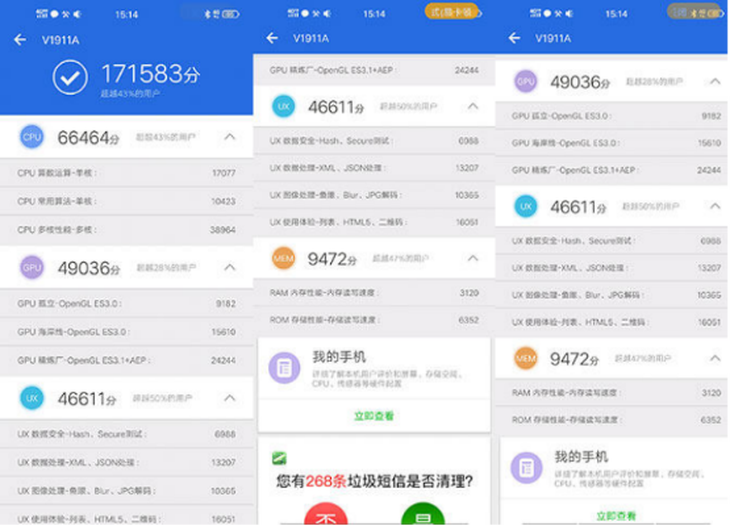
Task: Tap the orange MEM icon in middle screenshot
Action: (x=284, y=258)
